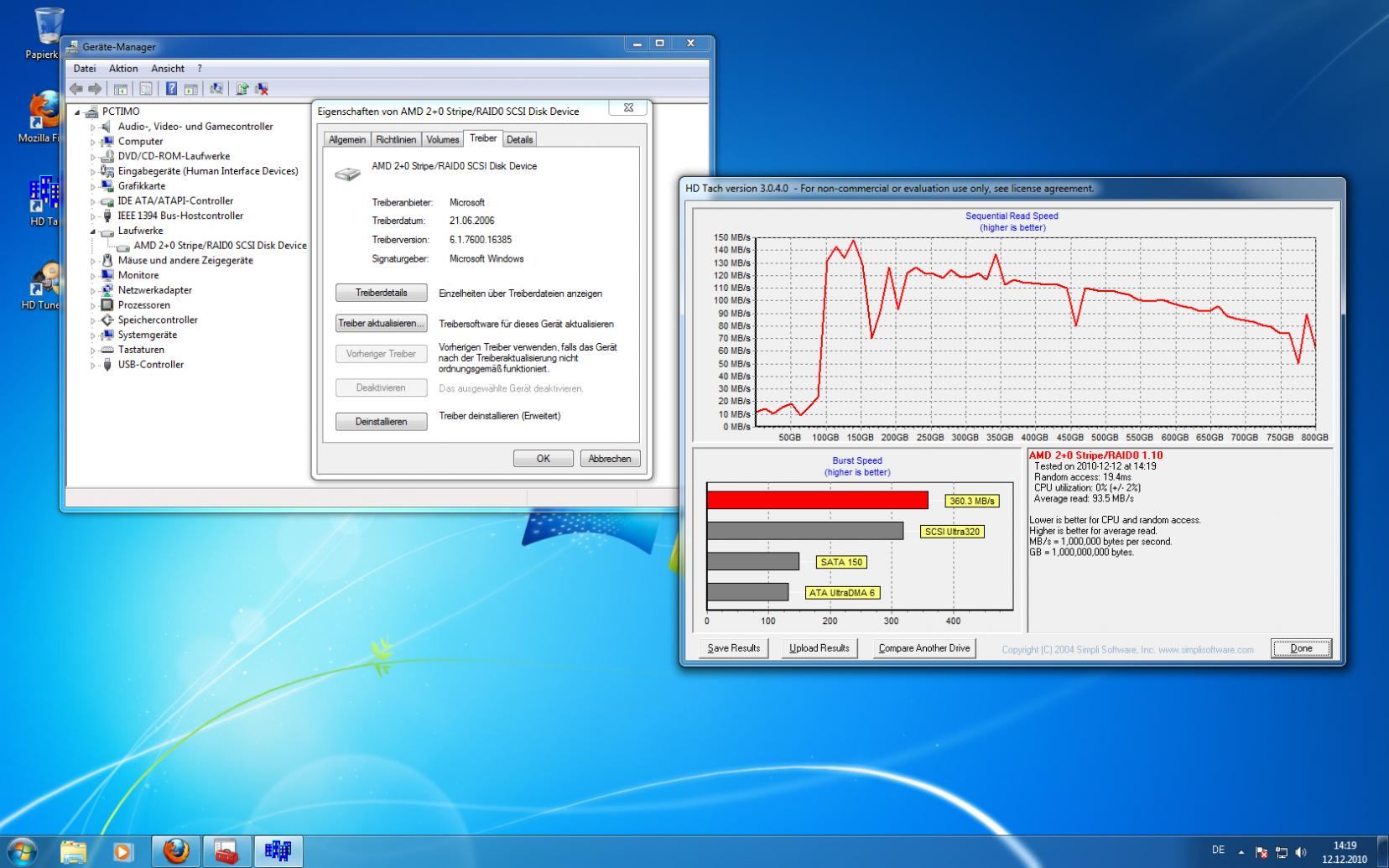Open the Properties toolbar icon in Geräte-Manager
The width and height of the screenshot is (1389, 868).
pos(146,89)
